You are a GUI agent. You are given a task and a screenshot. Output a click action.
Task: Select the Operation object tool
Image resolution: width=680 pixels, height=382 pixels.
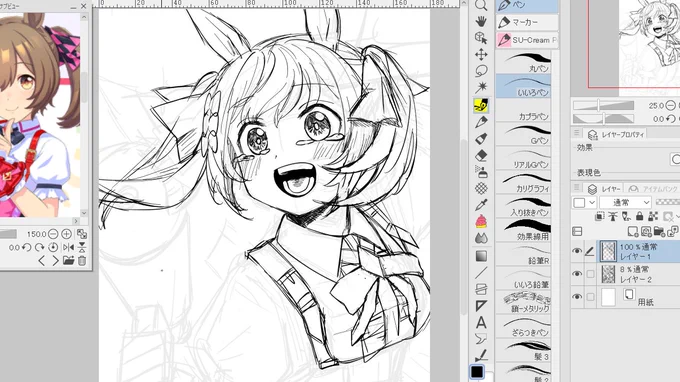tap(481, 38)
